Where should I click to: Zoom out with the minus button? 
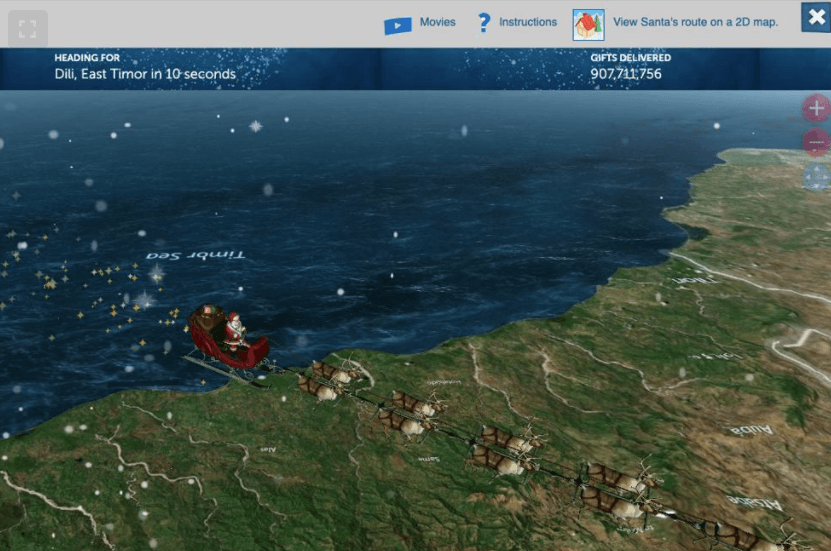[816, 142]
